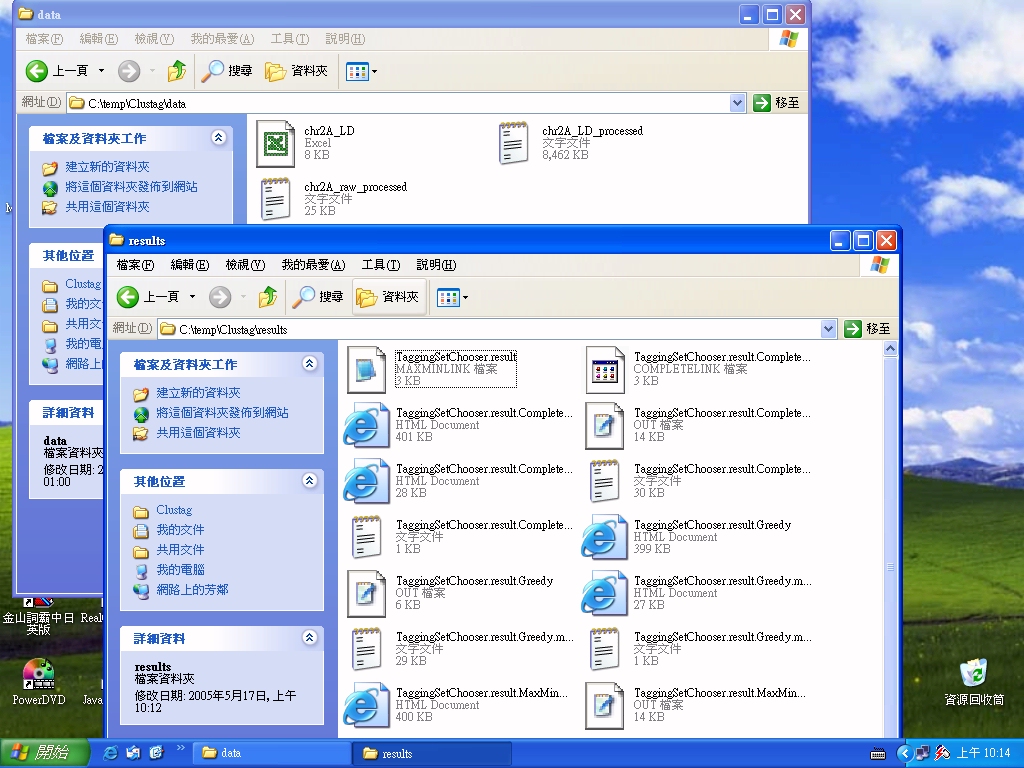Switch to the data window via the taskbar

(x=271, y=753)
